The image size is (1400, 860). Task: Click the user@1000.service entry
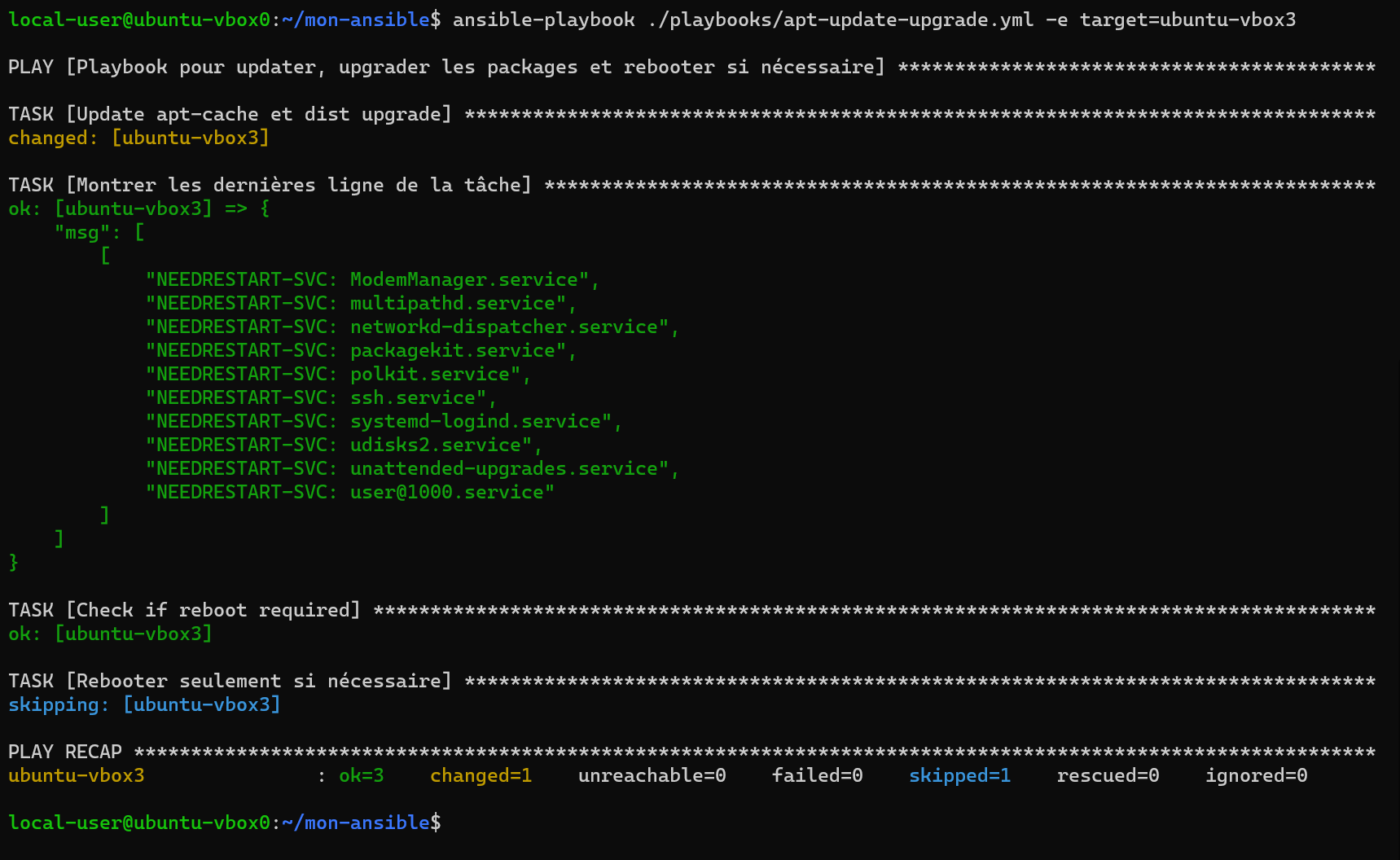click(x=350, y=492)
